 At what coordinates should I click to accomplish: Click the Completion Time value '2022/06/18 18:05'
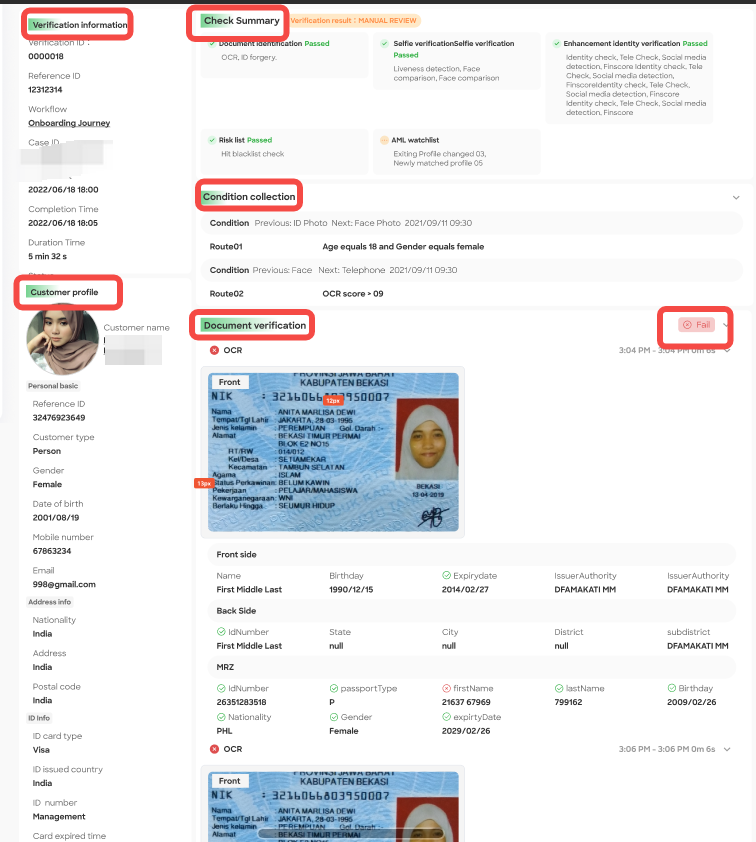pos(63,223)
